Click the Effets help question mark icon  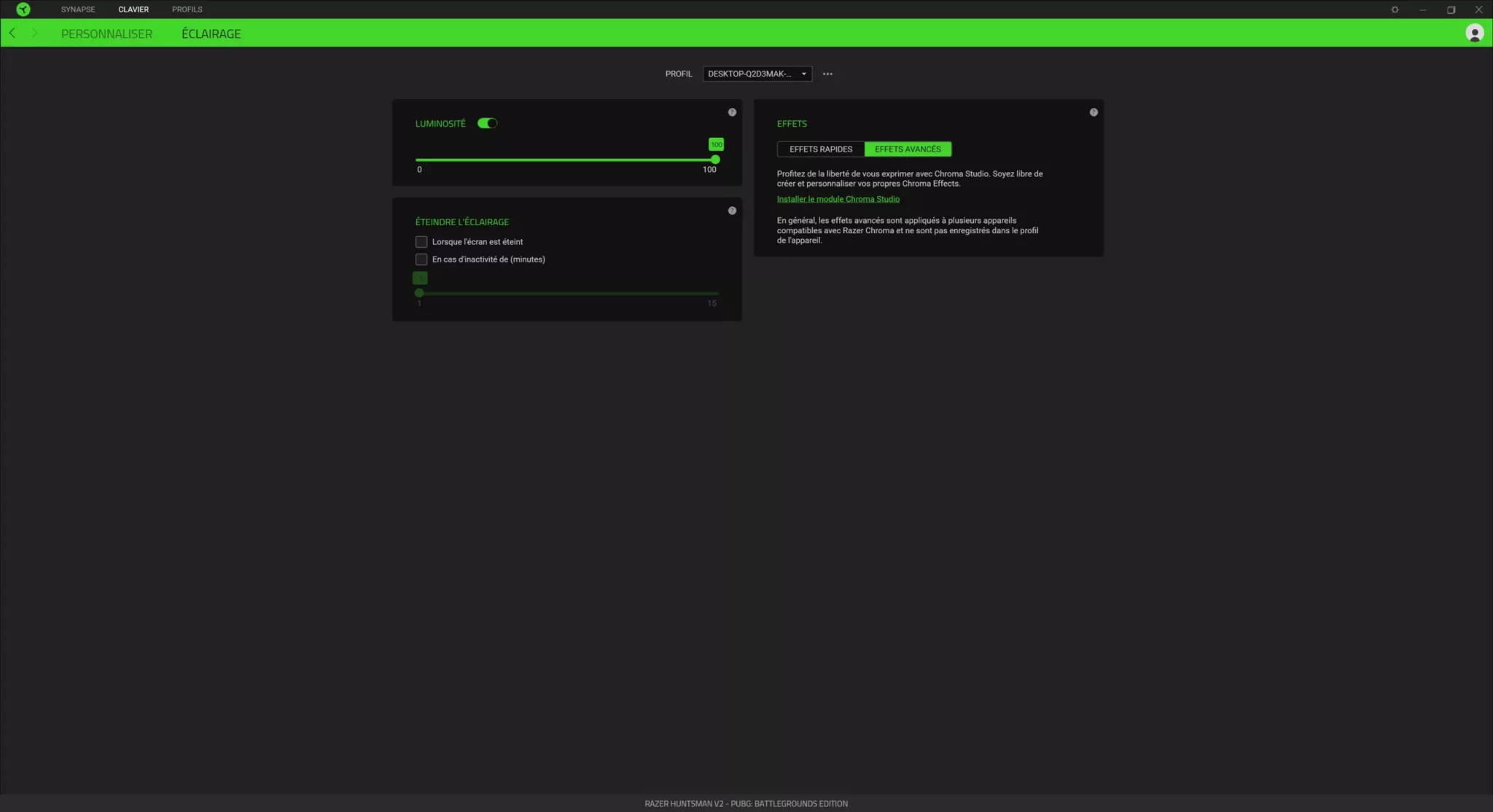1094,112
